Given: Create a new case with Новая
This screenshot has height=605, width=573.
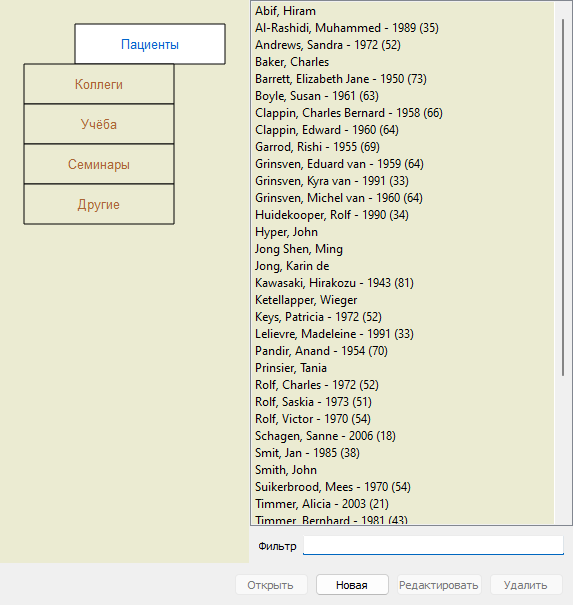Looking at the screenshot, I should (x=352, y=585).
